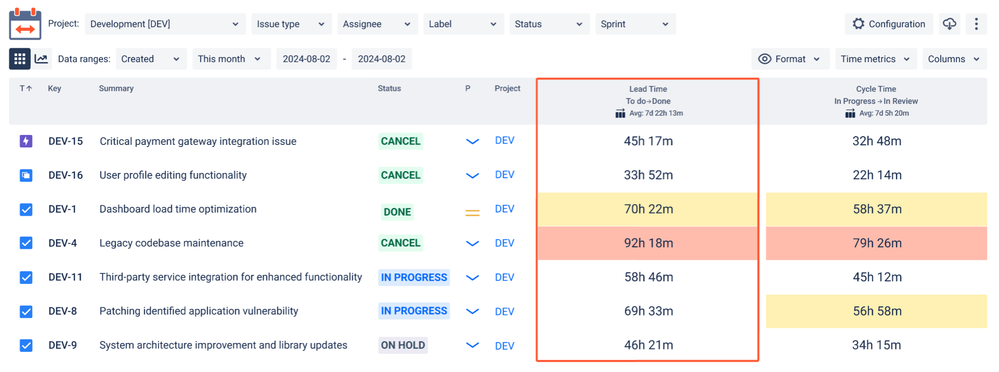Open issue DEV-15 key link
Screen dimensions: 999x372
(66, 141)
